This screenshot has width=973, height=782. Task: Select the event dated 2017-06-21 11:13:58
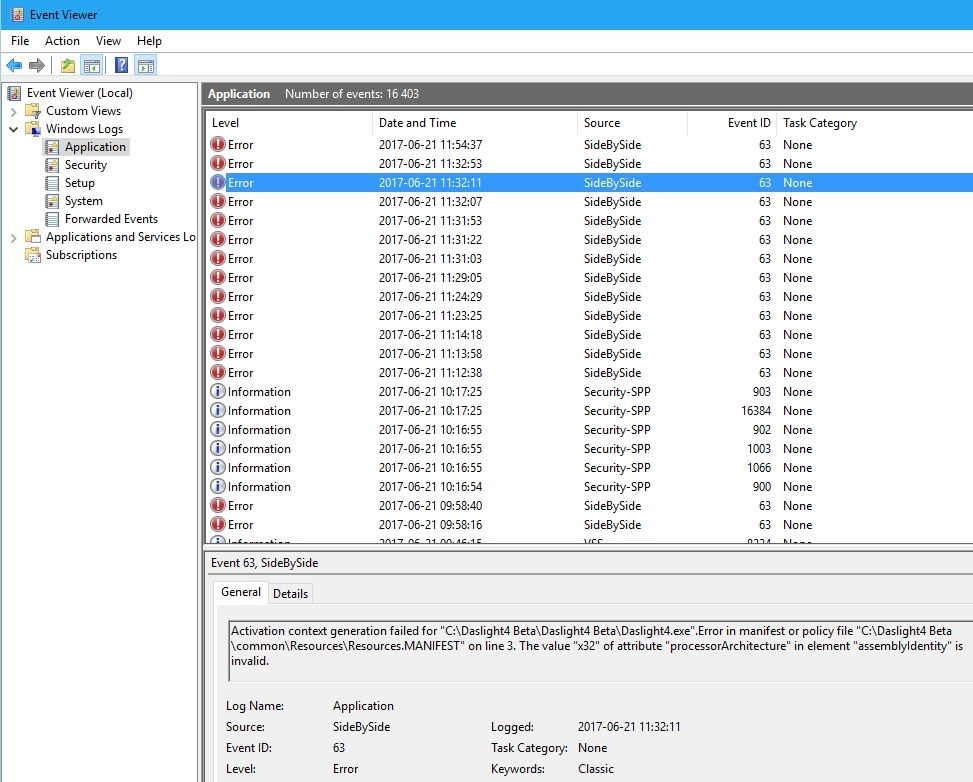click(x=589, y=354)
